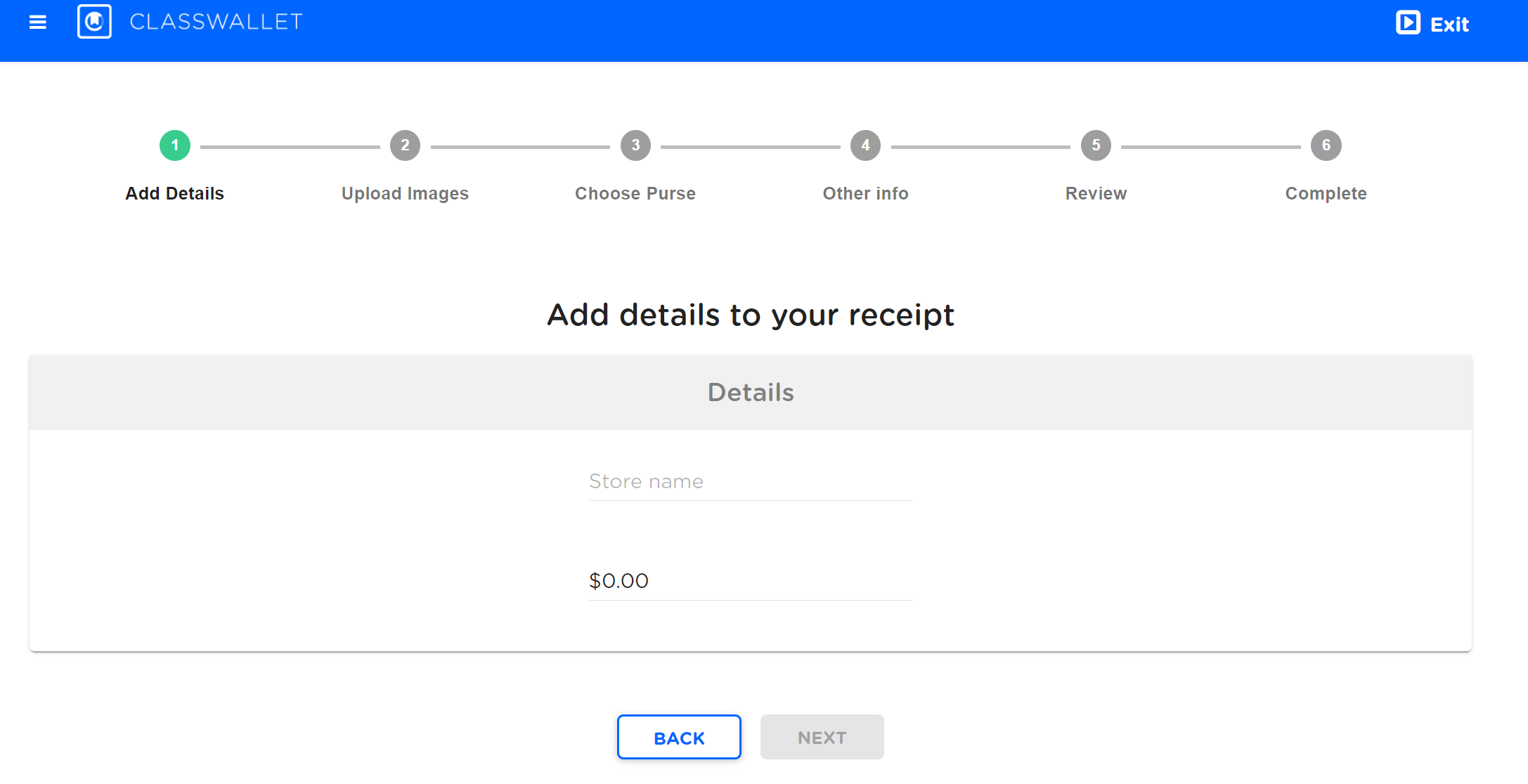Click the $0.00 amount field
This screenshot has height=784, width=1528.
click(x=749, y=581)
